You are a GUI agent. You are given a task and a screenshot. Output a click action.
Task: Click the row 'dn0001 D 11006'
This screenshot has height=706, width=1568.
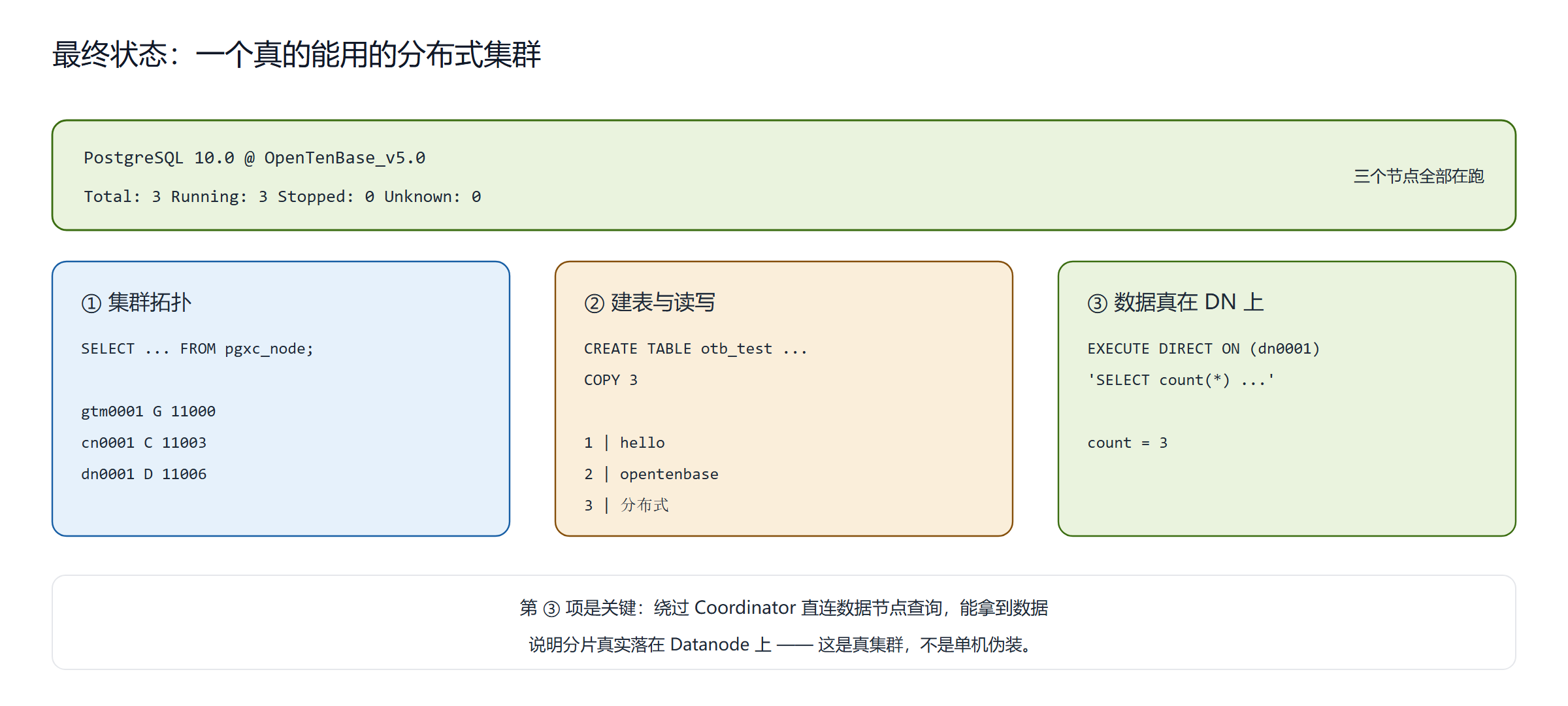coord(144,475)
